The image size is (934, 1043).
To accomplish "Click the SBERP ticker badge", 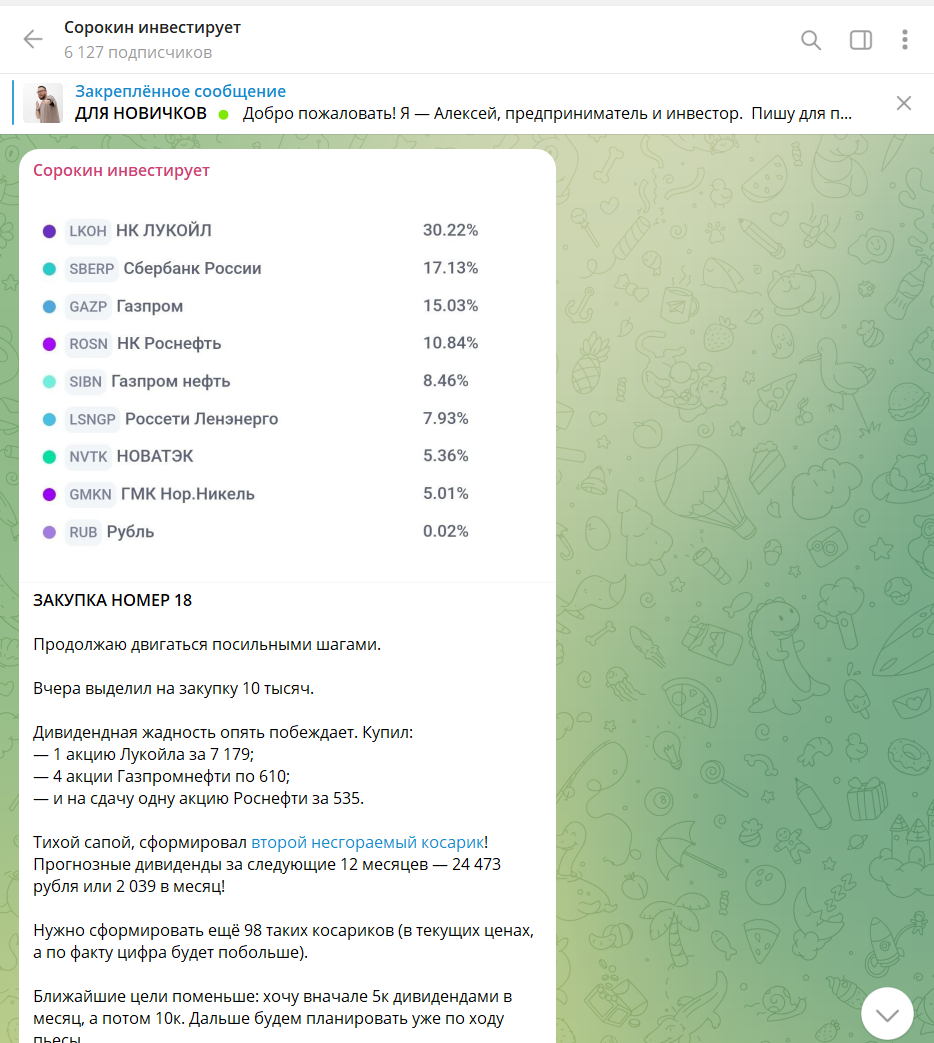I will [x=92, y=269].
